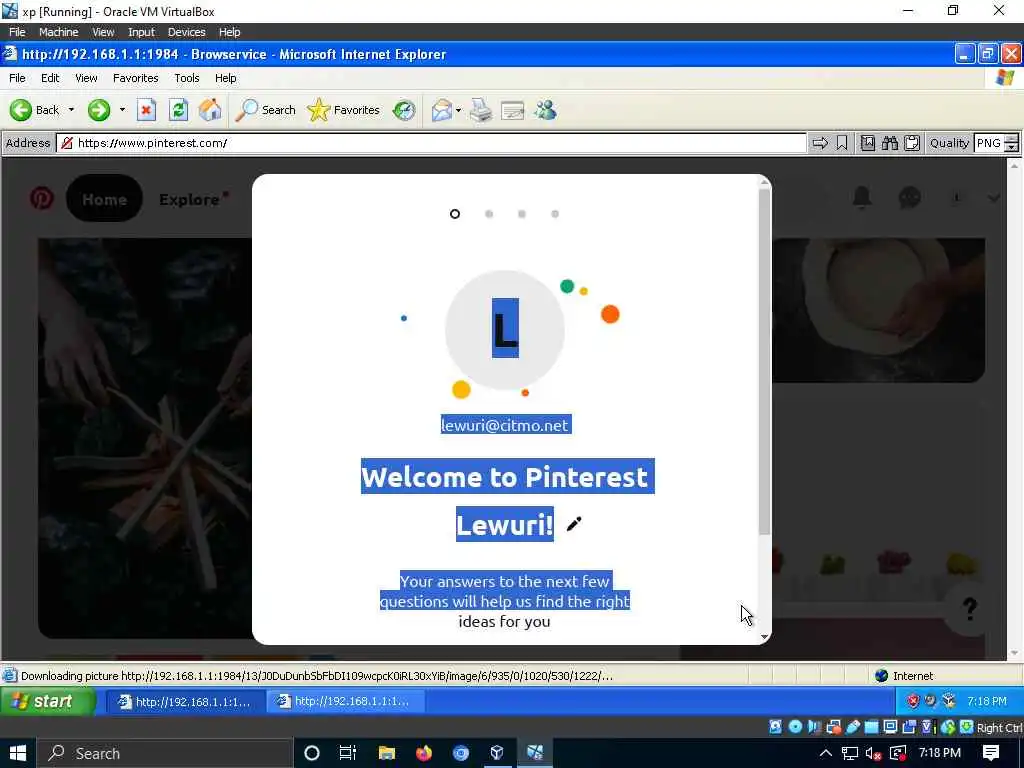The width and height of the screenshot is (1024, 768).
Task: Select the first onboarding step dot
Action: tap(455, 214)
